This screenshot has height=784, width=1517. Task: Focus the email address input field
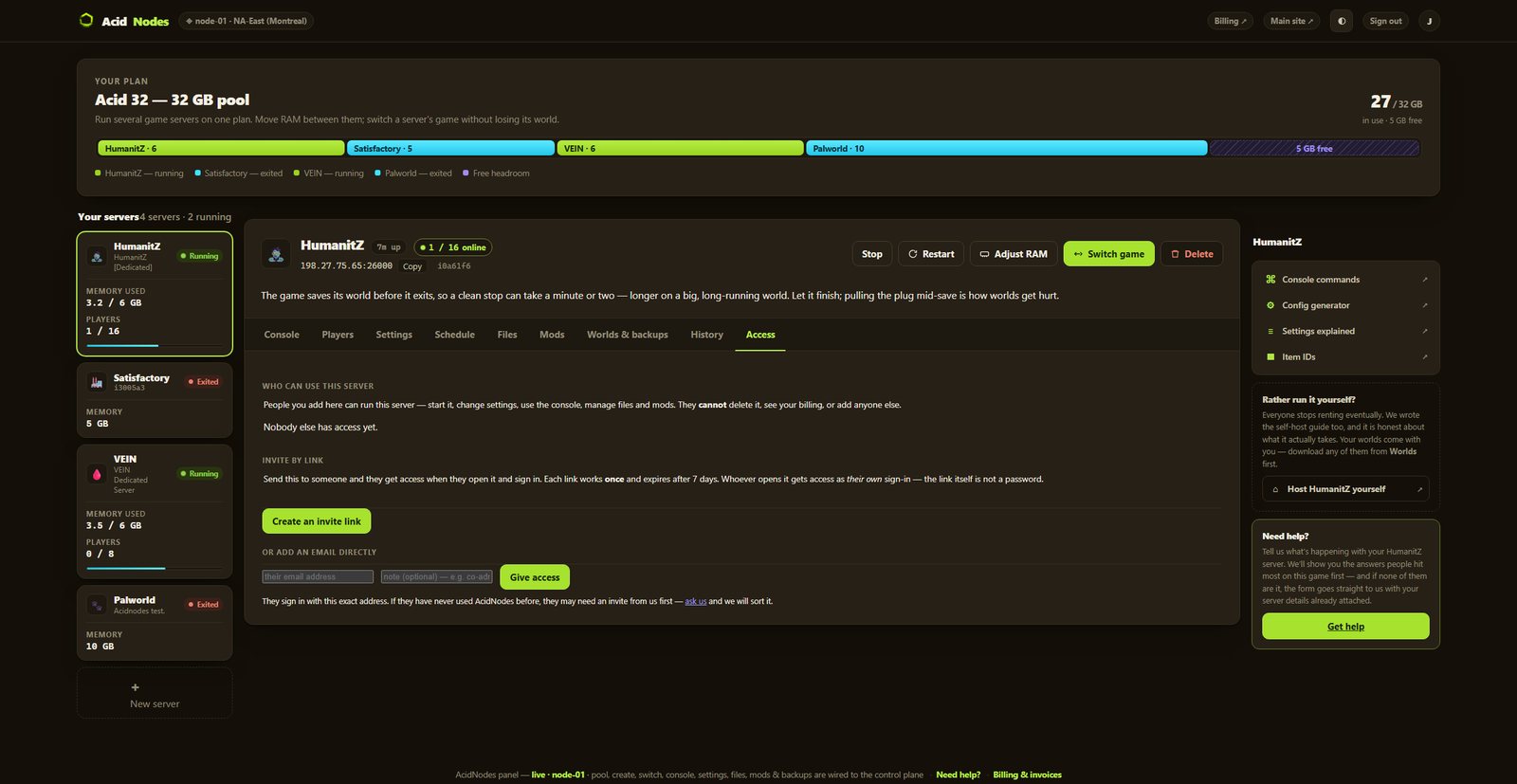pos(318,576)
